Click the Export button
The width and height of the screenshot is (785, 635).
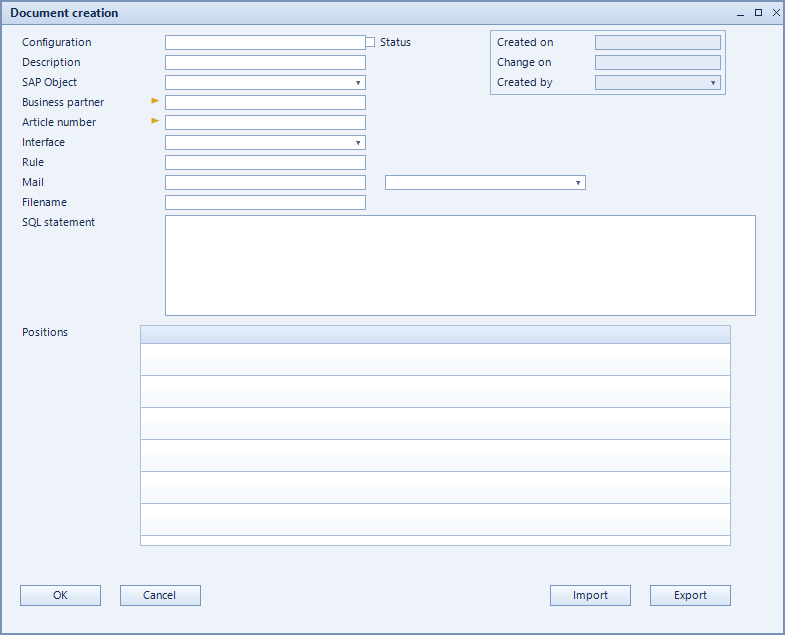tap(690, 595)
